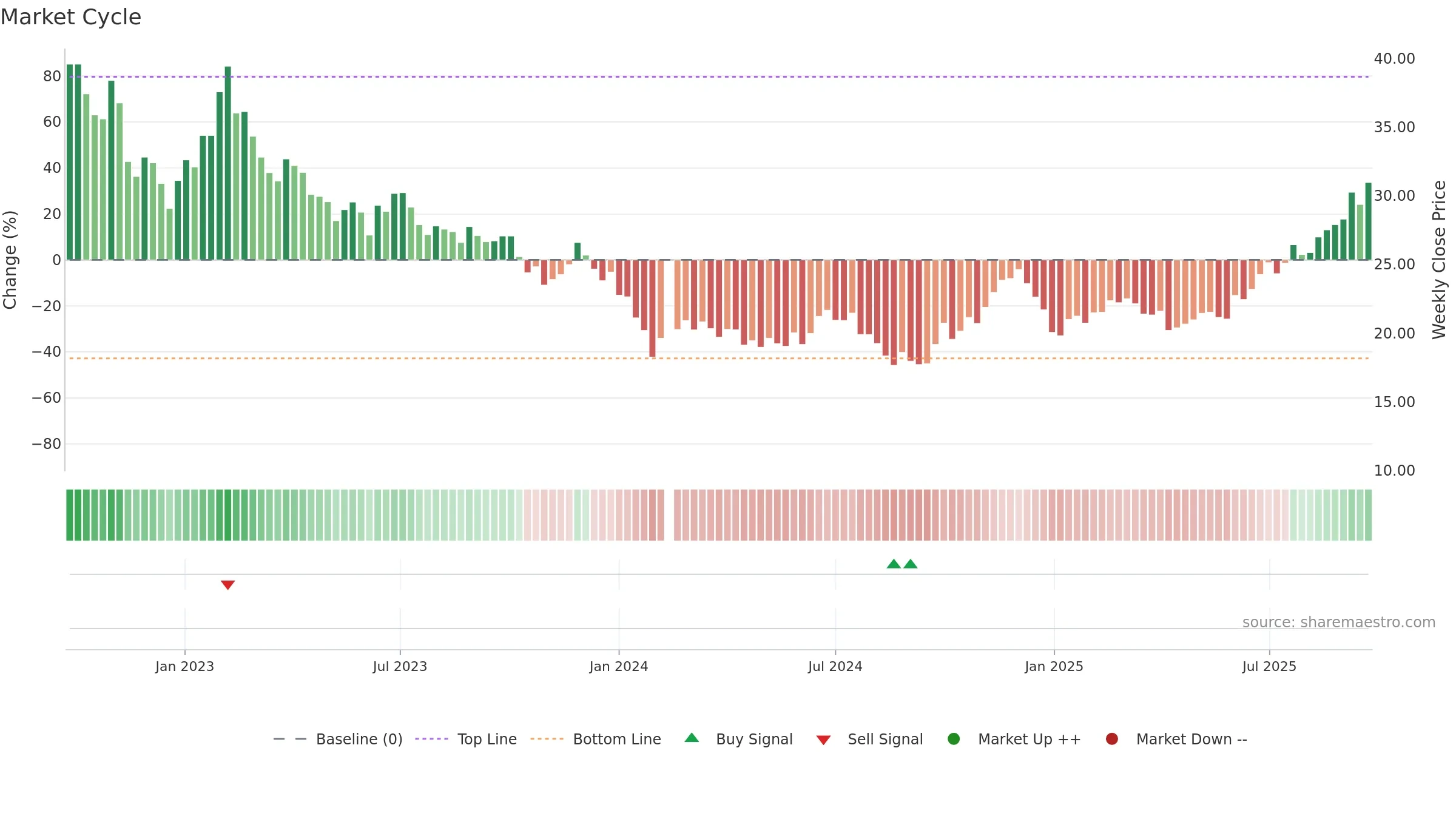Toggle the Market Up ++ legend entry
The width and height of the screenshot is (1456, 819).
[x=1014, y=739]
